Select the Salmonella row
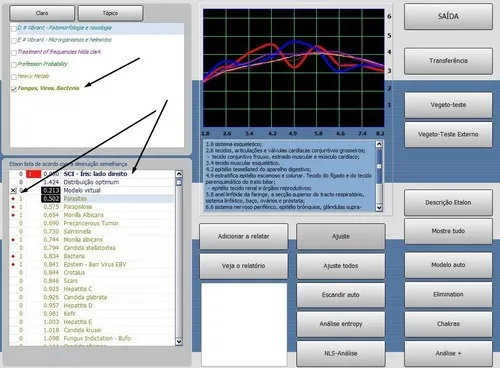The image size is (500, 368). pos(92,232)
